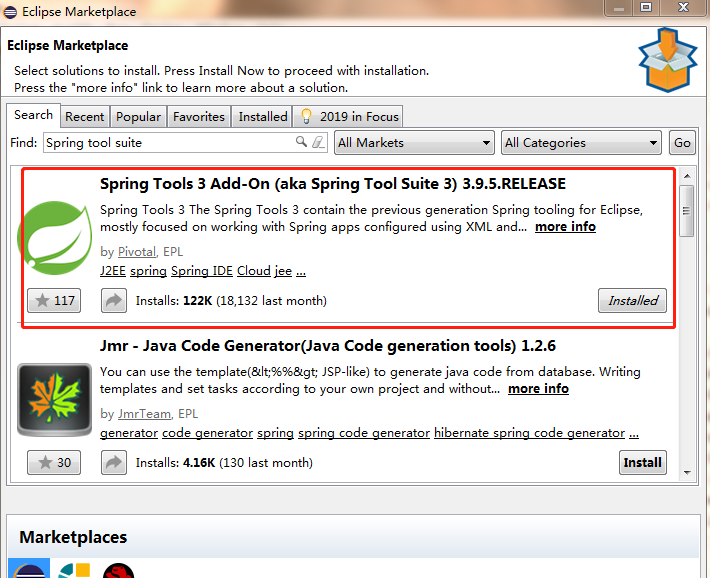This screenshot has width=710, height=578.
Task: Maximize the Eclipse Marketplace window
Action: click(x=646, y=7)
